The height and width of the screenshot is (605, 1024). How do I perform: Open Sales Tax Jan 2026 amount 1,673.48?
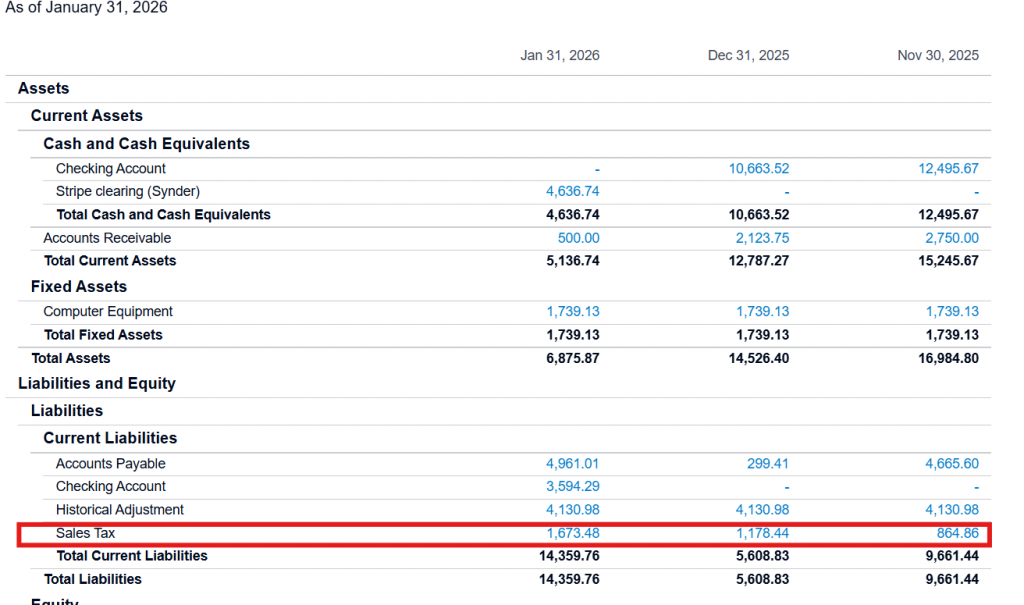(x=573, y=533)
